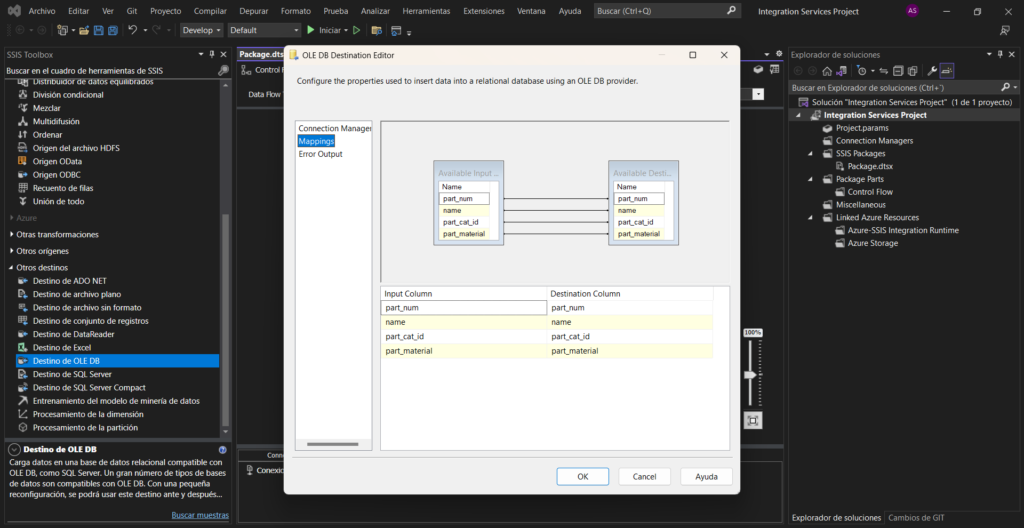Click the blue help icon in toolbox description

(x=221, y=450)
